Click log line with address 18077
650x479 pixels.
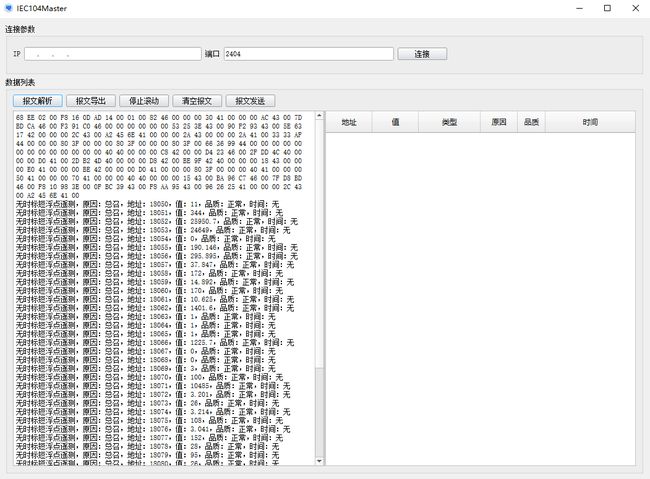[149, 438]
